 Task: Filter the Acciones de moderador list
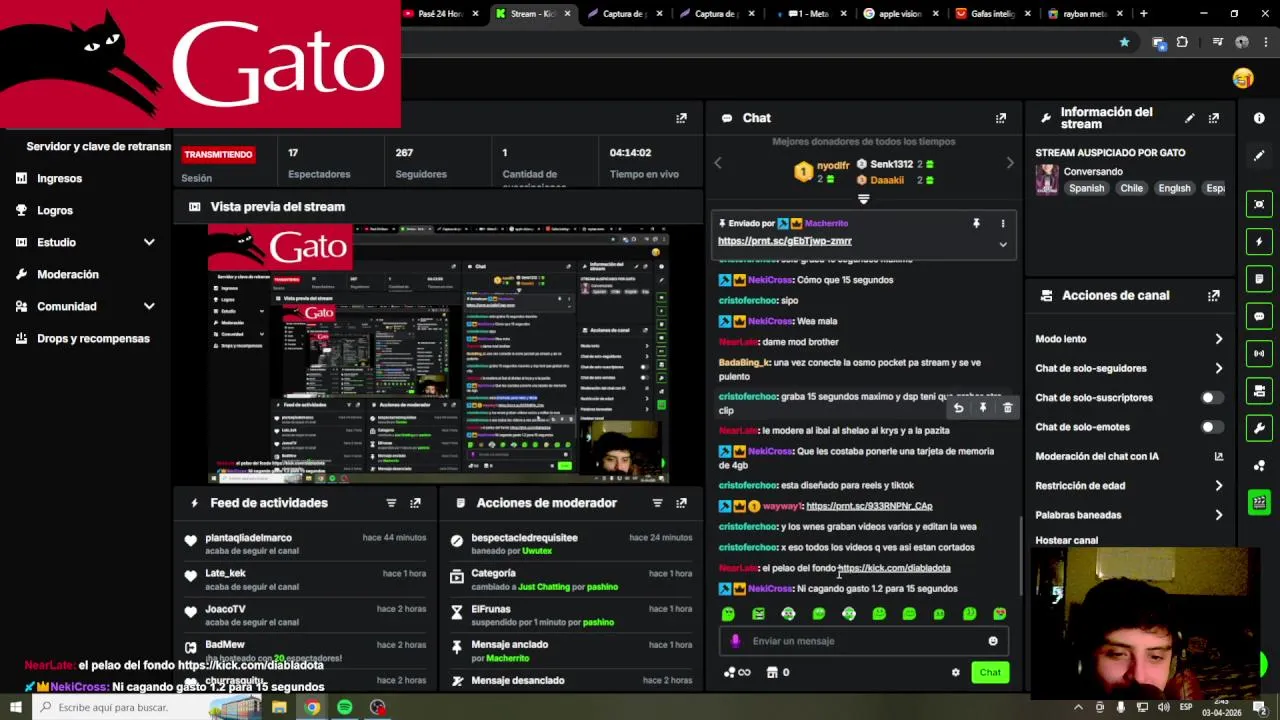tap(657, 503)
